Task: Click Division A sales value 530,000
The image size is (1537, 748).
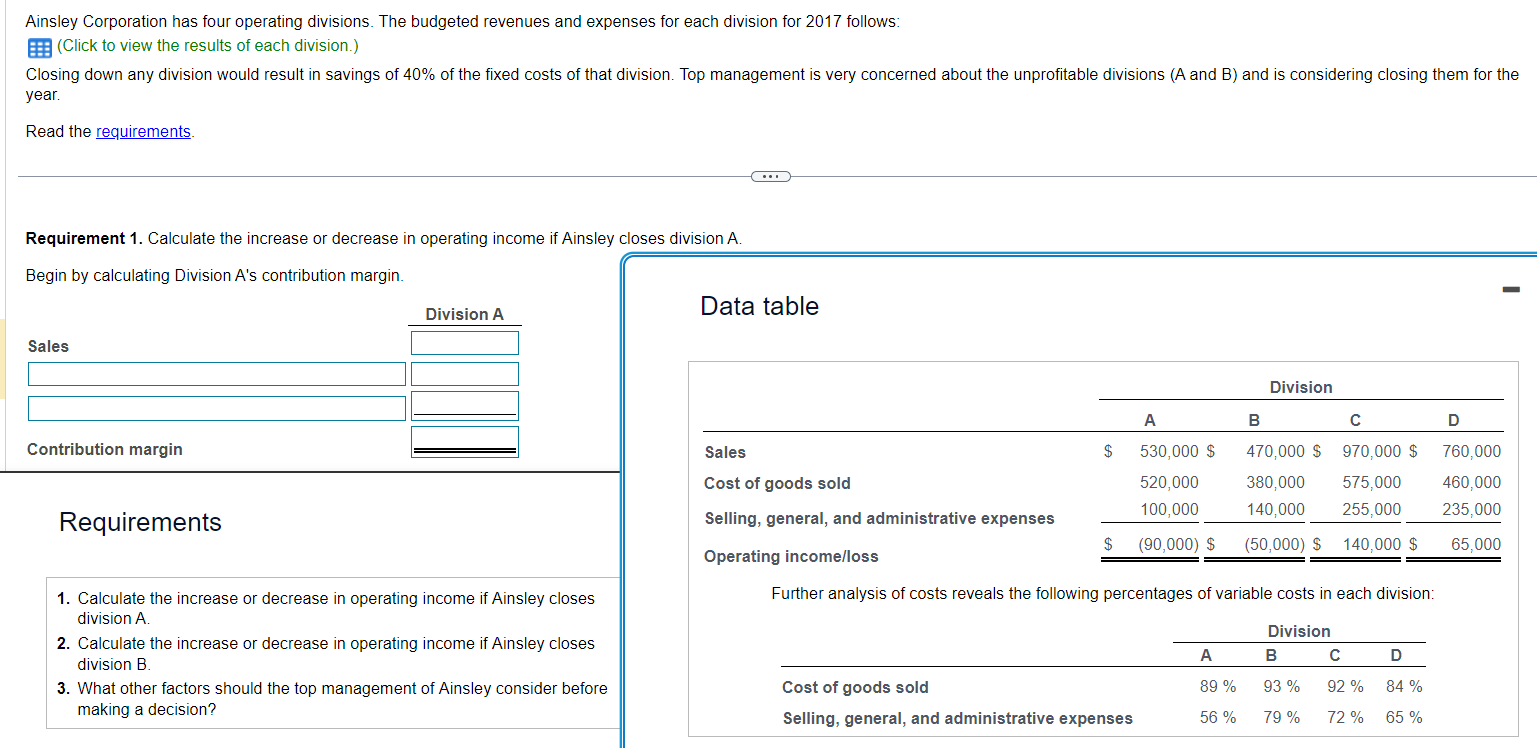Action: [x=1169, y=452]
